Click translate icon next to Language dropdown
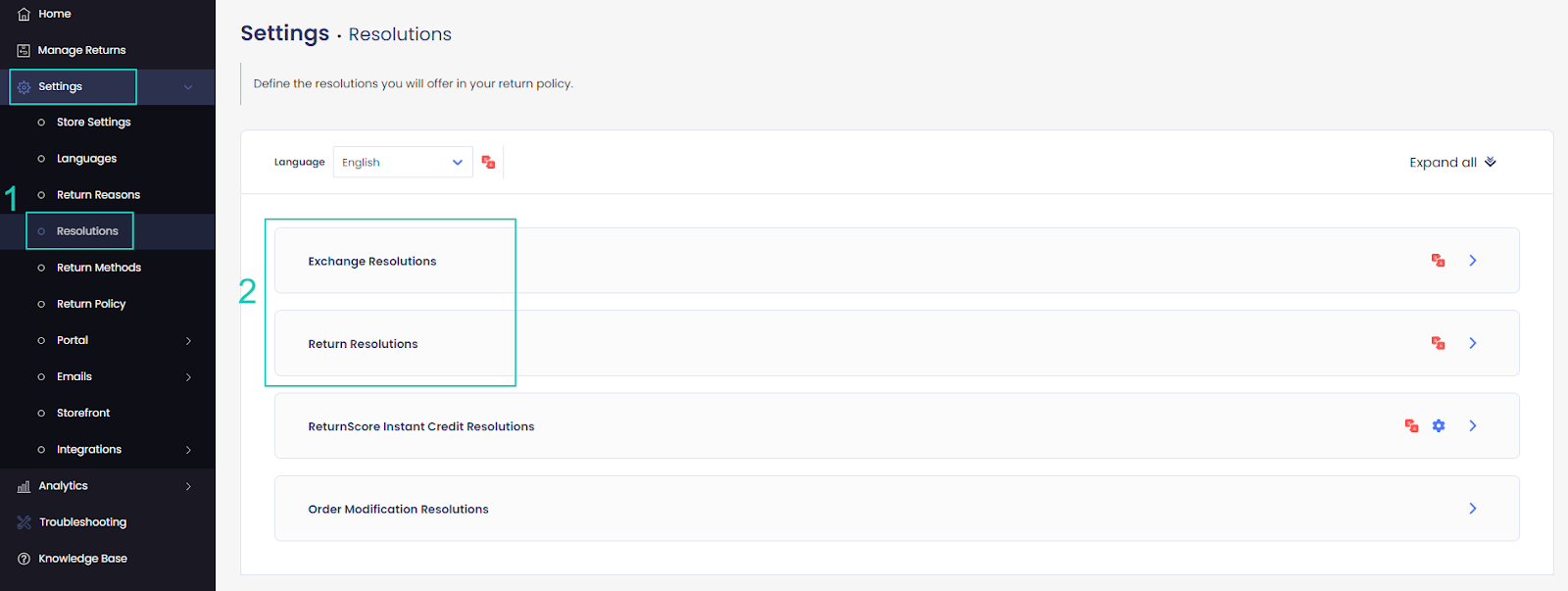The image size is (1568, 591). click(488, 163)
